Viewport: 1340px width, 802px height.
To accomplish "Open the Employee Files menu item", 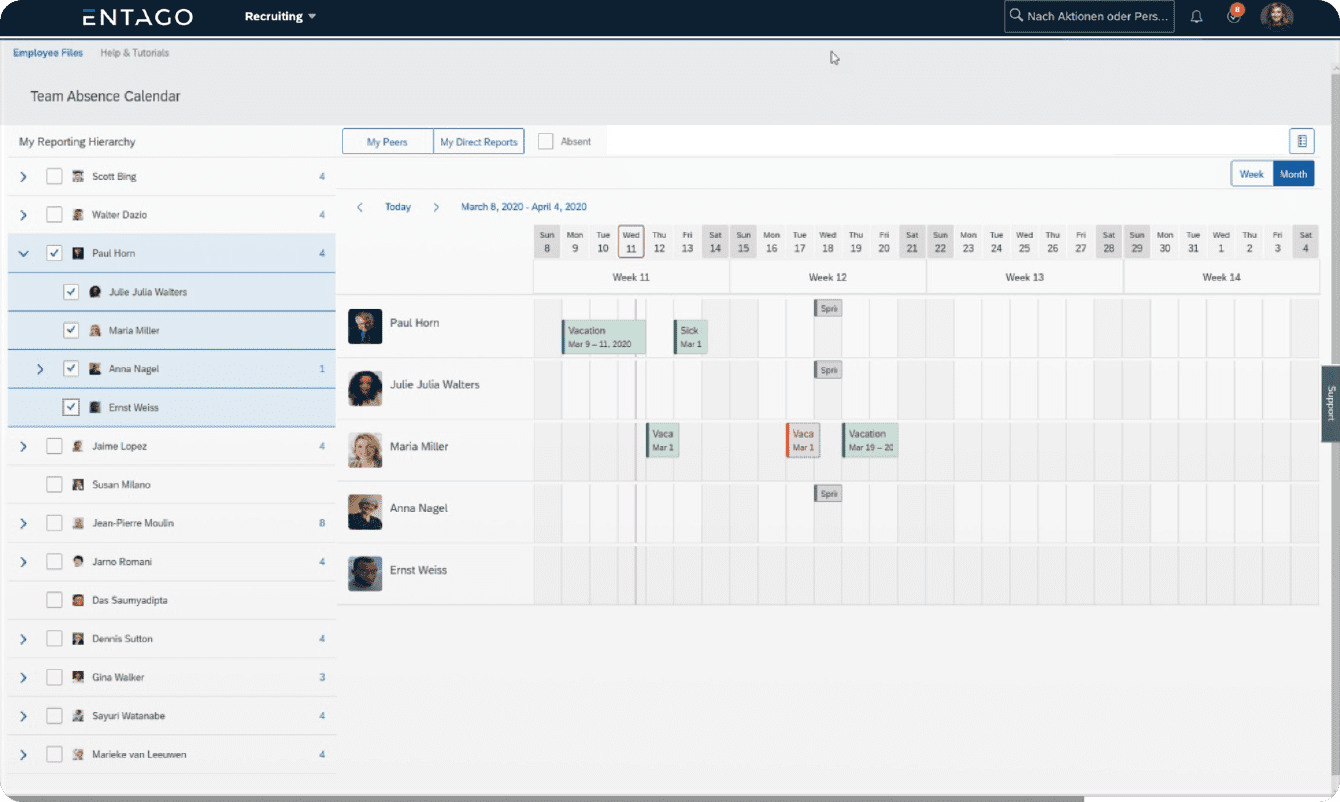I will pyautogui.click(x=48, y=52).
